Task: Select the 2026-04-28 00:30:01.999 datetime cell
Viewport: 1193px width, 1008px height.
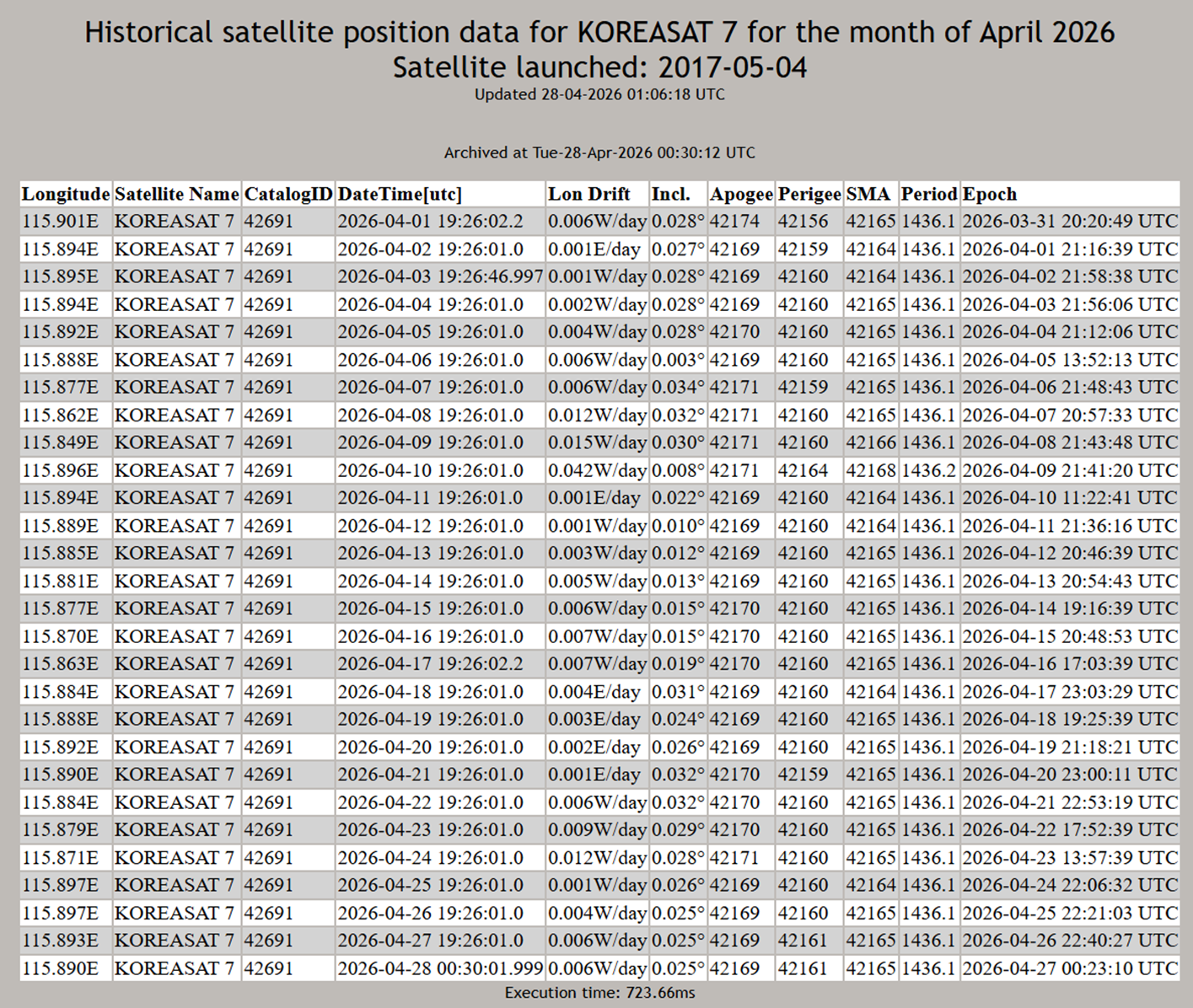Action: (440, 968)
